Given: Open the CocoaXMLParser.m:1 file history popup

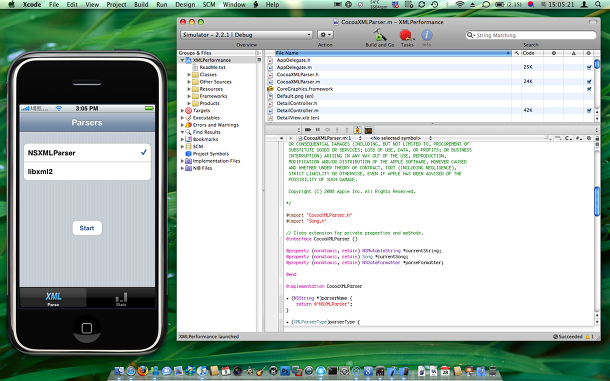Looking at the screenshot, I should point(330,138).
